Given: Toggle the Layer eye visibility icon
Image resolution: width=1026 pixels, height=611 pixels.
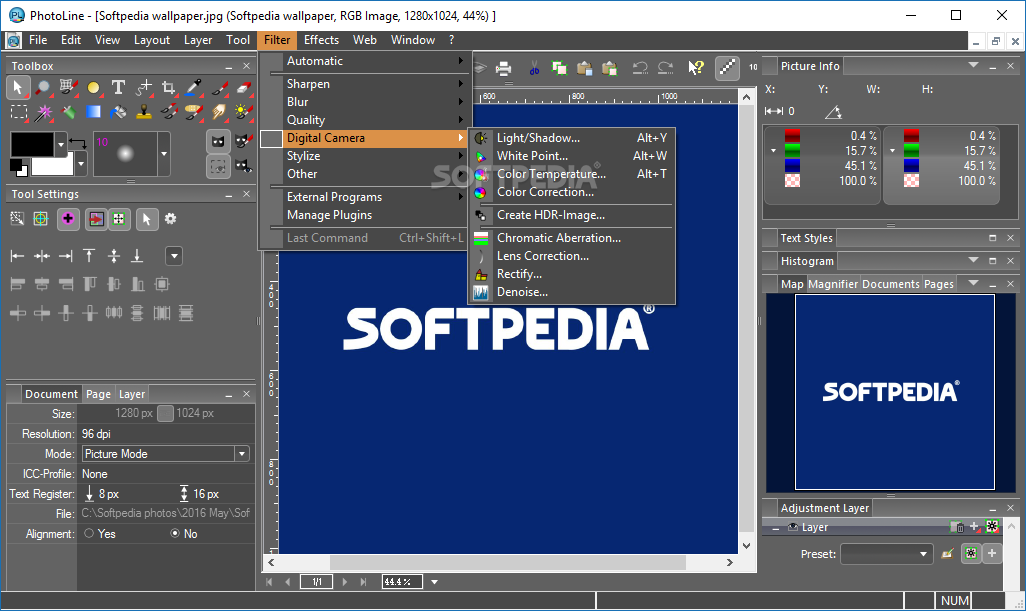Looking at the screenshot, I should point(793,527).
